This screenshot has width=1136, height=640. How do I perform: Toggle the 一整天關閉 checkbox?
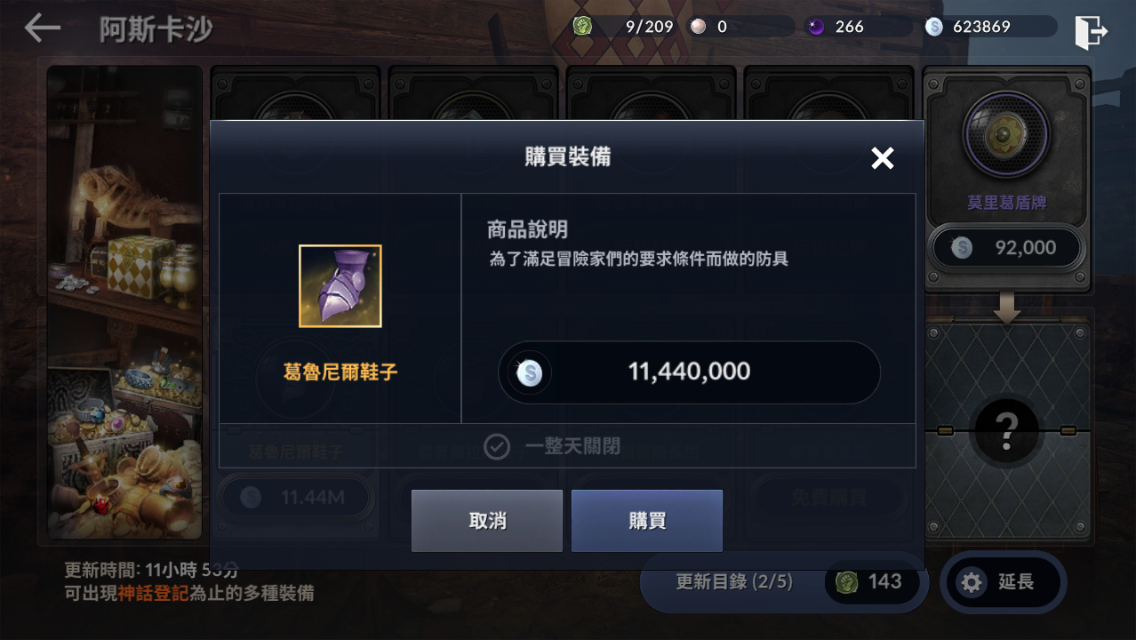point(496,446)
